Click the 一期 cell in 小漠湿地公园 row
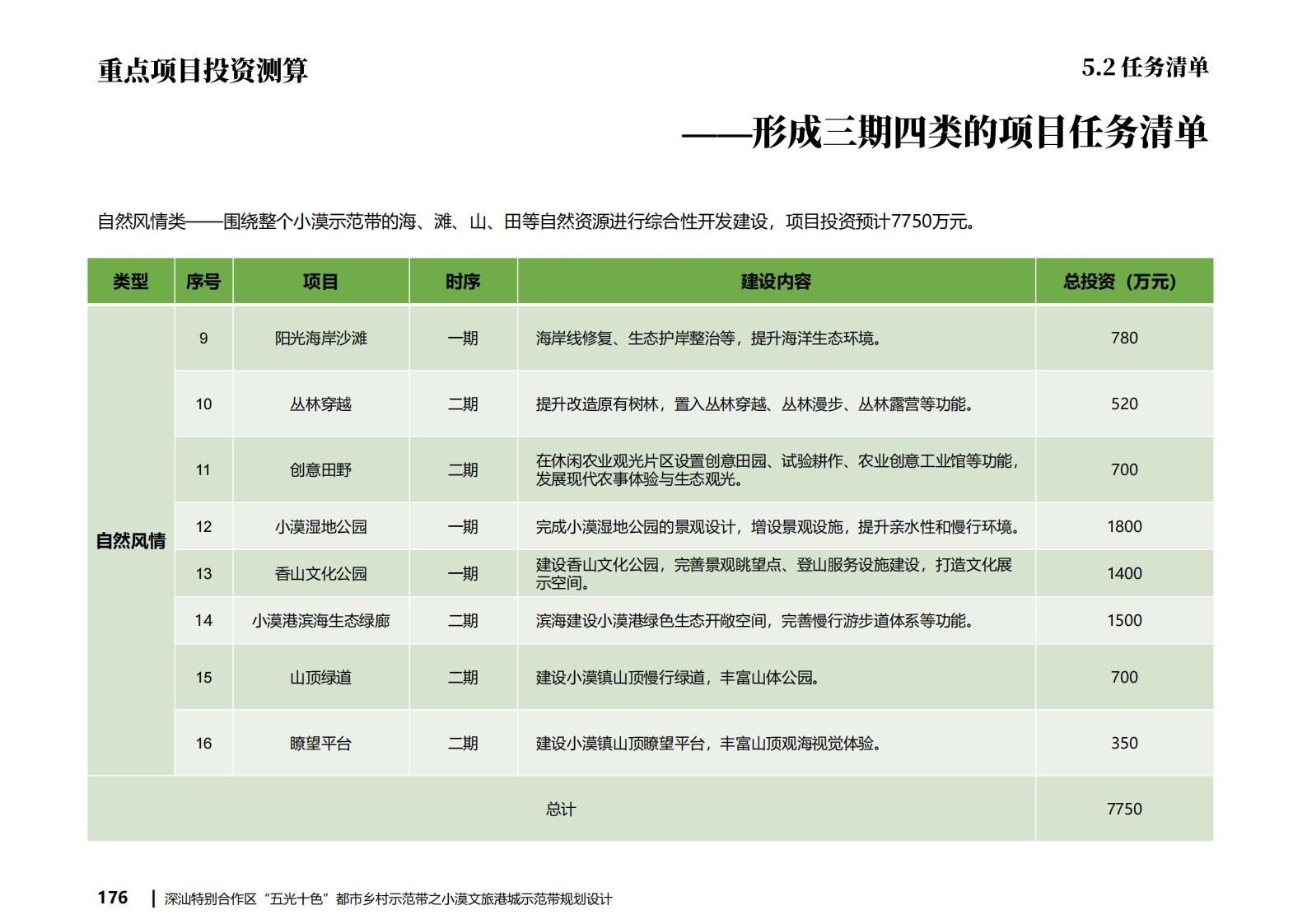Viewport: 1307px width, 924px height. [463, 527]
